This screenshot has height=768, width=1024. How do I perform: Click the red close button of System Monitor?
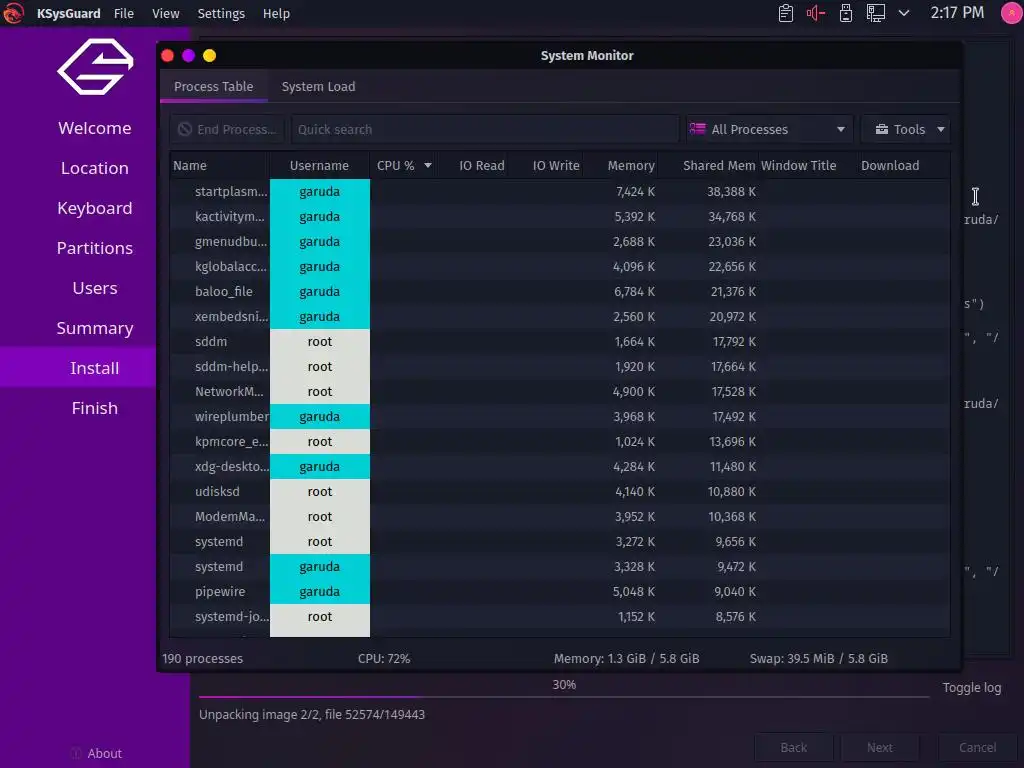(x=167, y=56)
